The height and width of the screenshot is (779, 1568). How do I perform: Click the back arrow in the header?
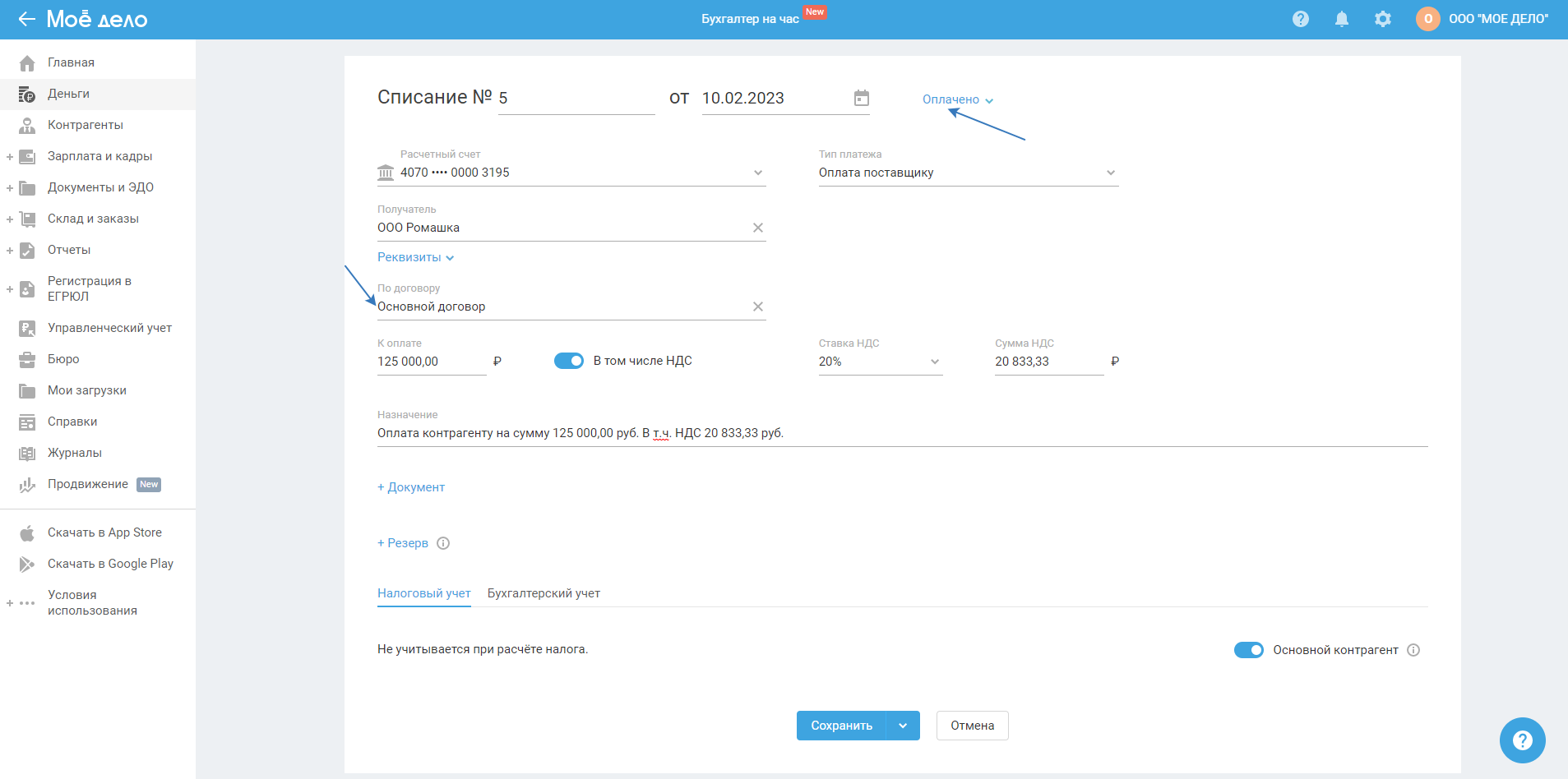(x=27, y=19)
